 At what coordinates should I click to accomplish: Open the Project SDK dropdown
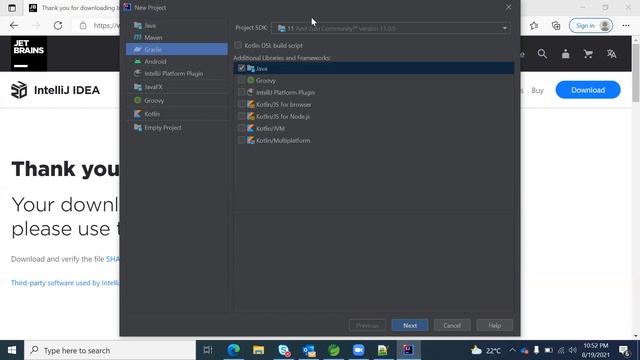tap(391, 28)
